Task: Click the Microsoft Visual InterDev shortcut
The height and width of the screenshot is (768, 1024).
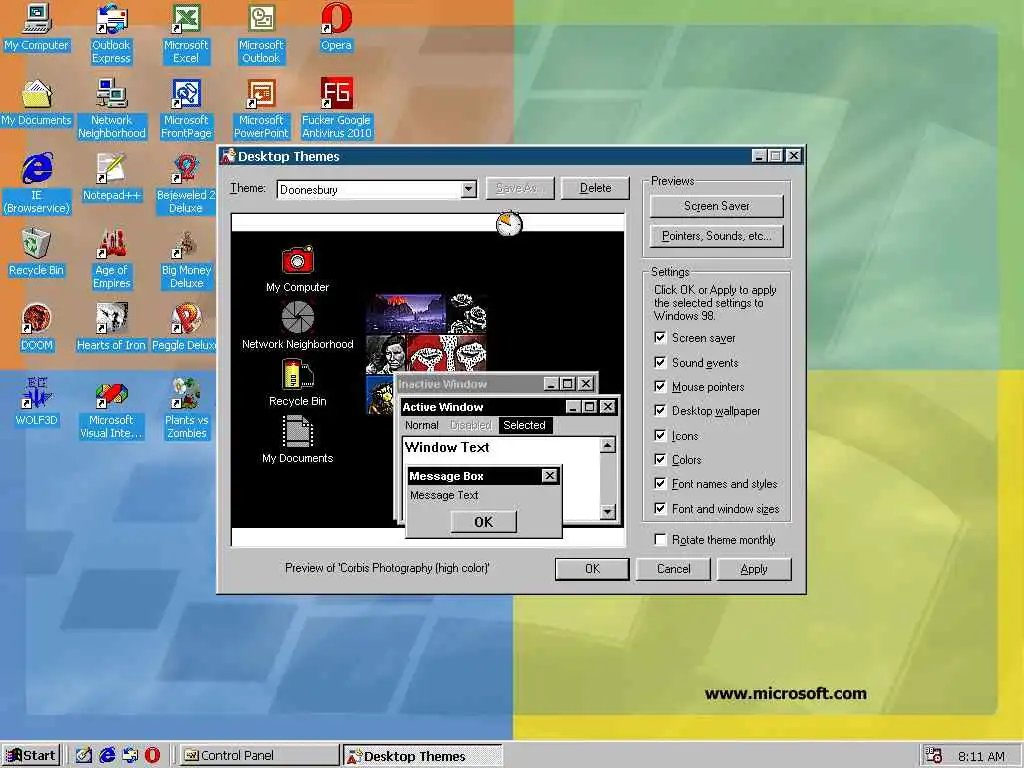Action: click(112, 409)
